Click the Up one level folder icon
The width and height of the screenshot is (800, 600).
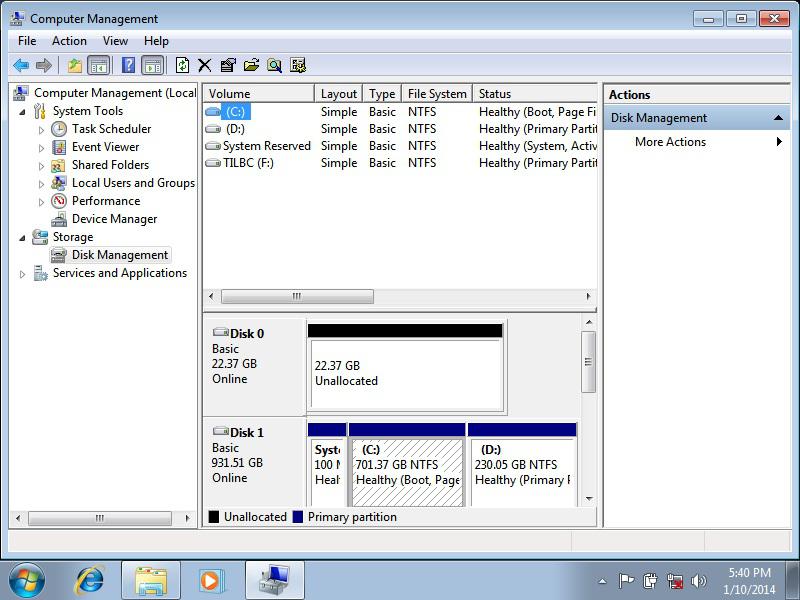(x=74, y=65)
